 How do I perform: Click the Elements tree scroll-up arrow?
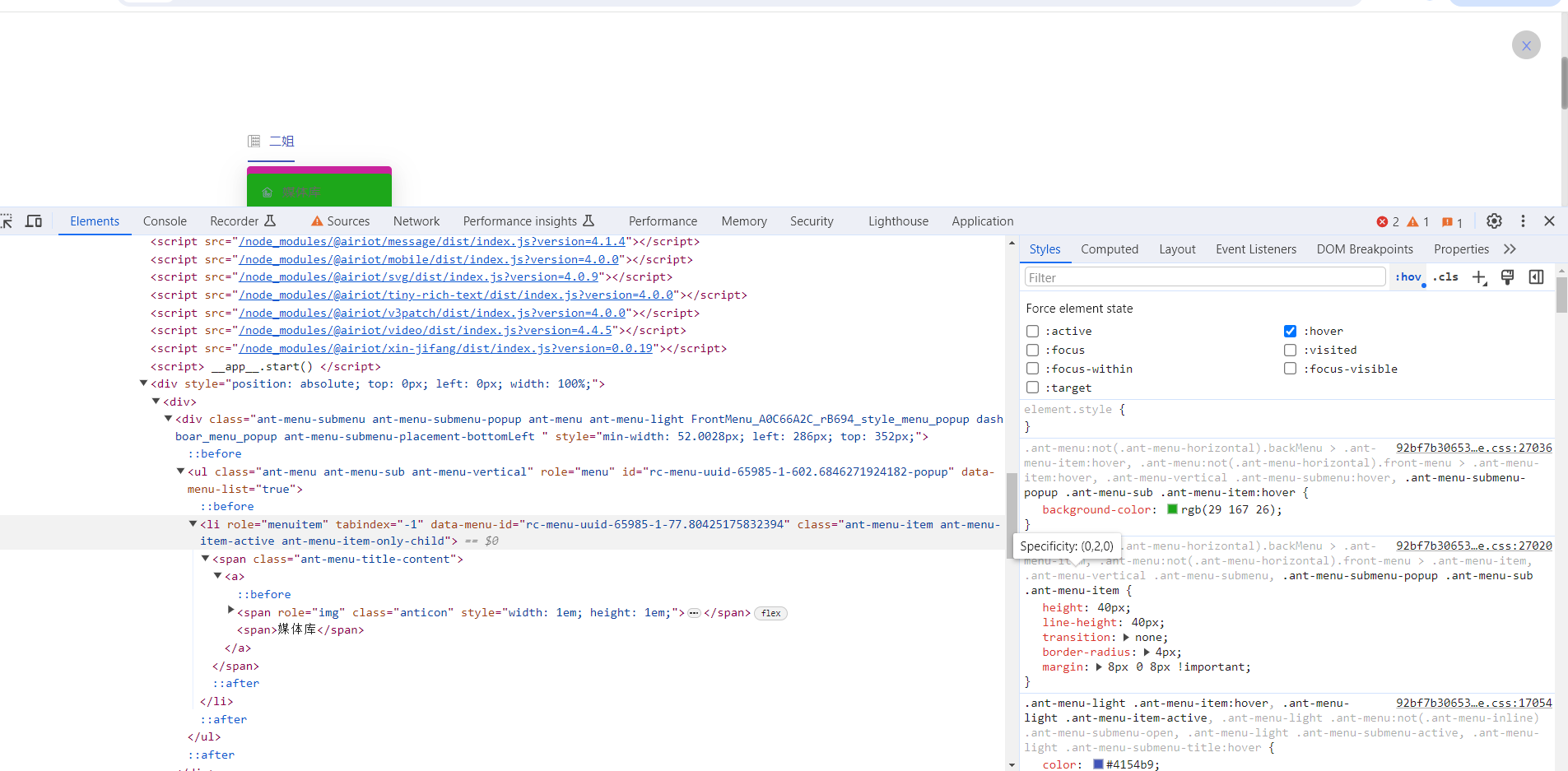coord(1012,243)
